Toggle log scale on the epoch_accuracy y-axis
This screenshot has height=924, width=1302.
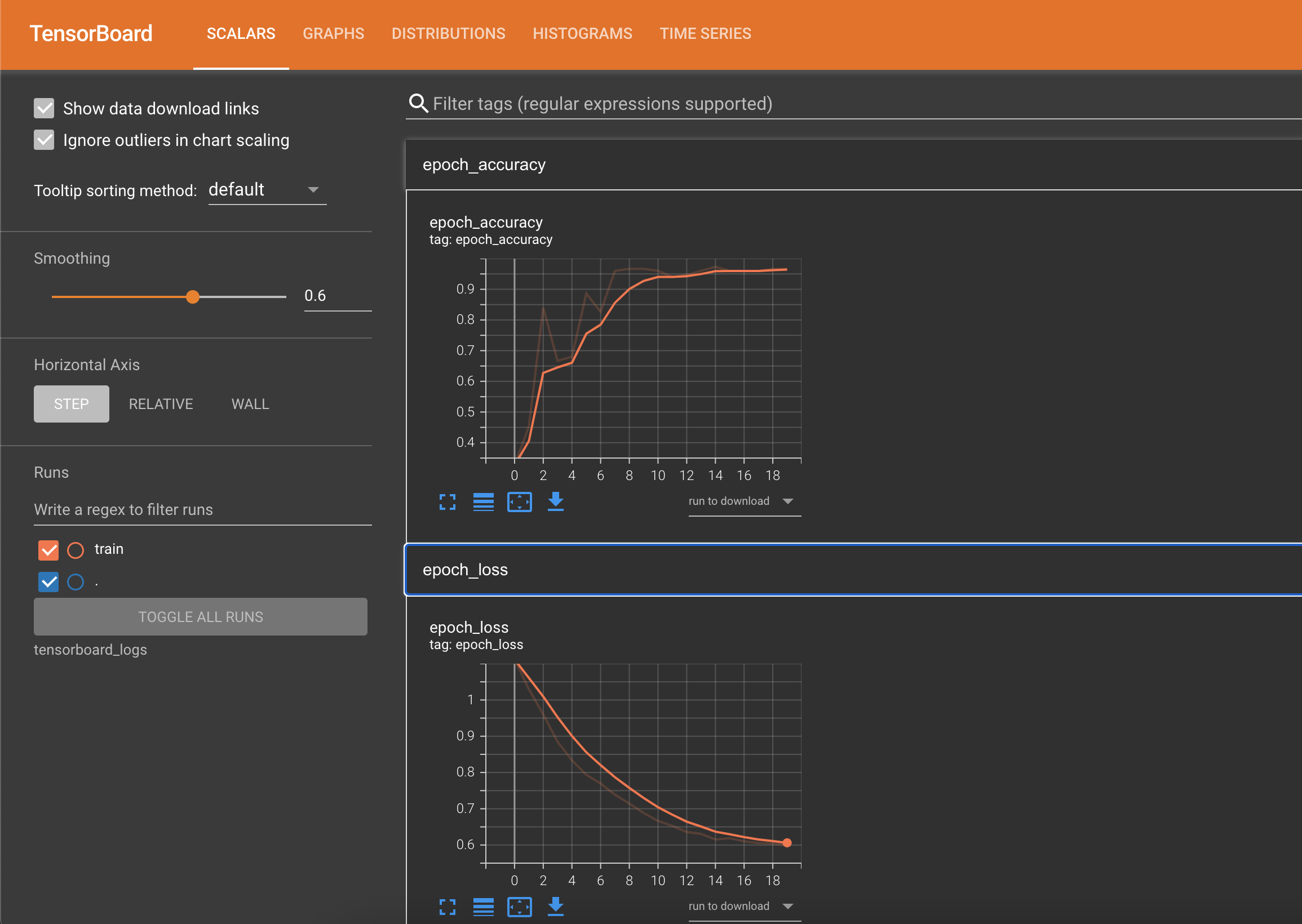tap(483, 502)
